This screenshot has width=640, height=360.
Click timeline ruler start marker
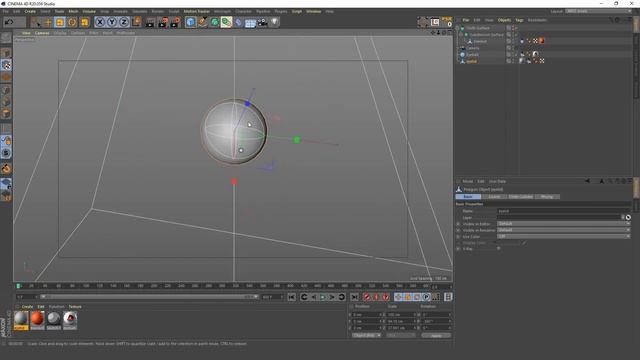click(18, 286)
